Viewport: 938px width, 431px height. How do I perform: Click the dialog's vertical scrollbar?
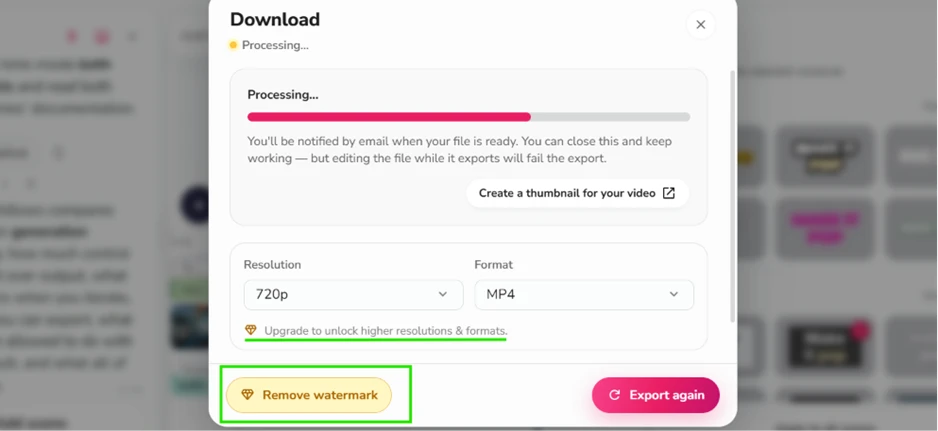click(732, 198)
